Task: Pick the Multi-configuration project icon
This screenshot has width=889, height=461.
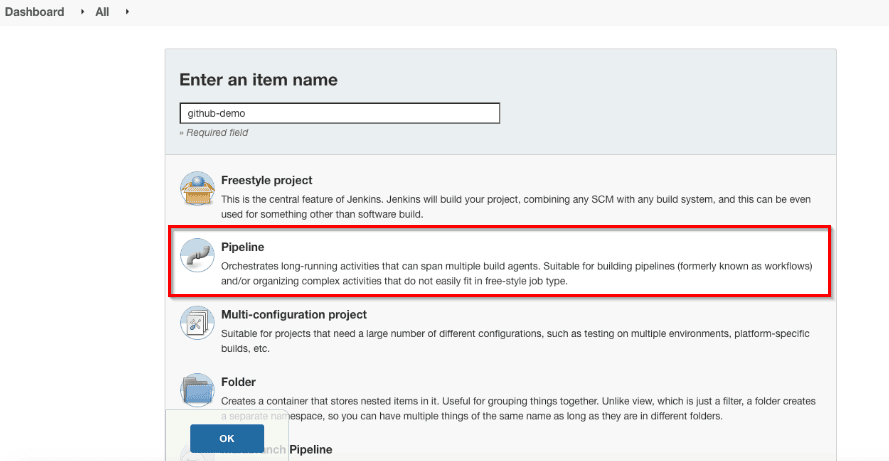Action: click(x=197, y=322)
